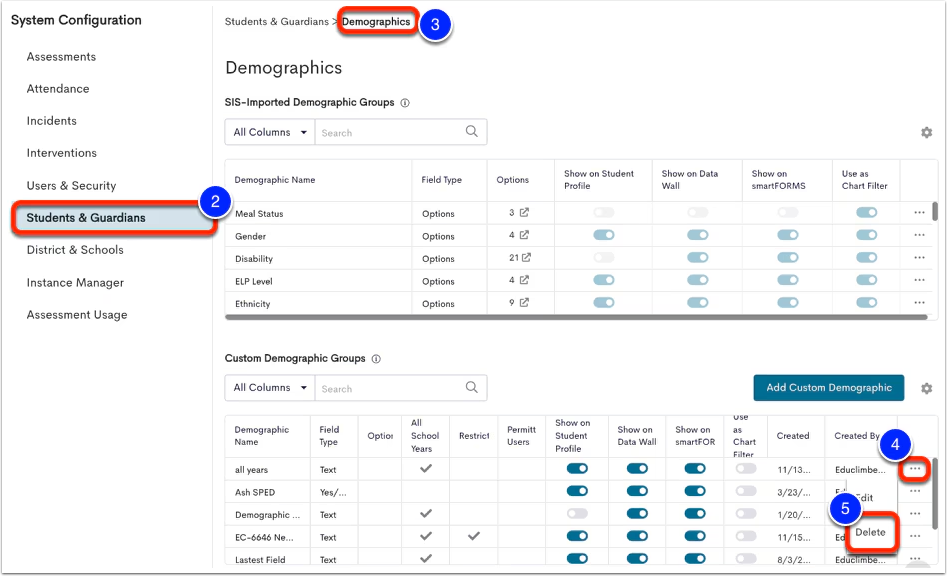The width and height of the screenshot is (947, 576).
Task: Toggle Meal Status Show on Data Wall
Action: tap(698, 213)
